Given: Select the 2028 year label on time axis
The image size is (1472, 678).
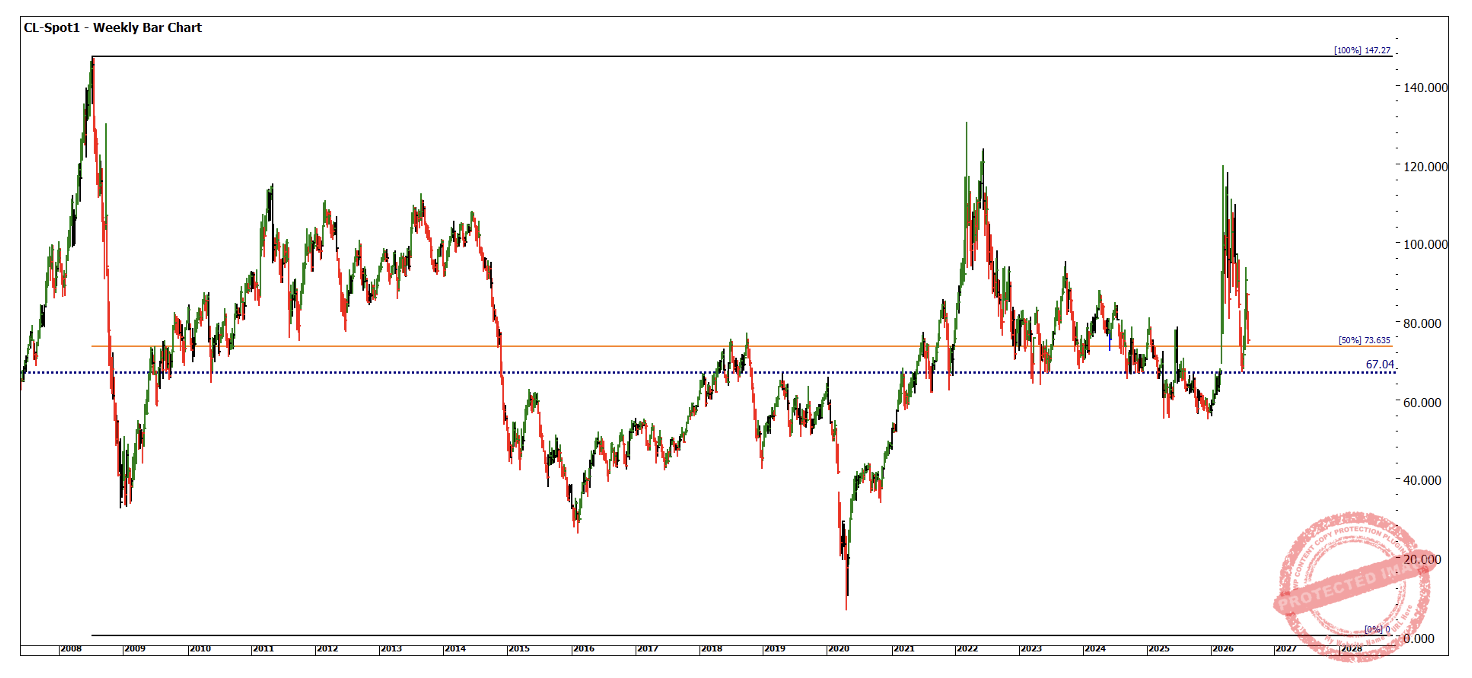Looking at the screenshot, I should pos(1351,649).
